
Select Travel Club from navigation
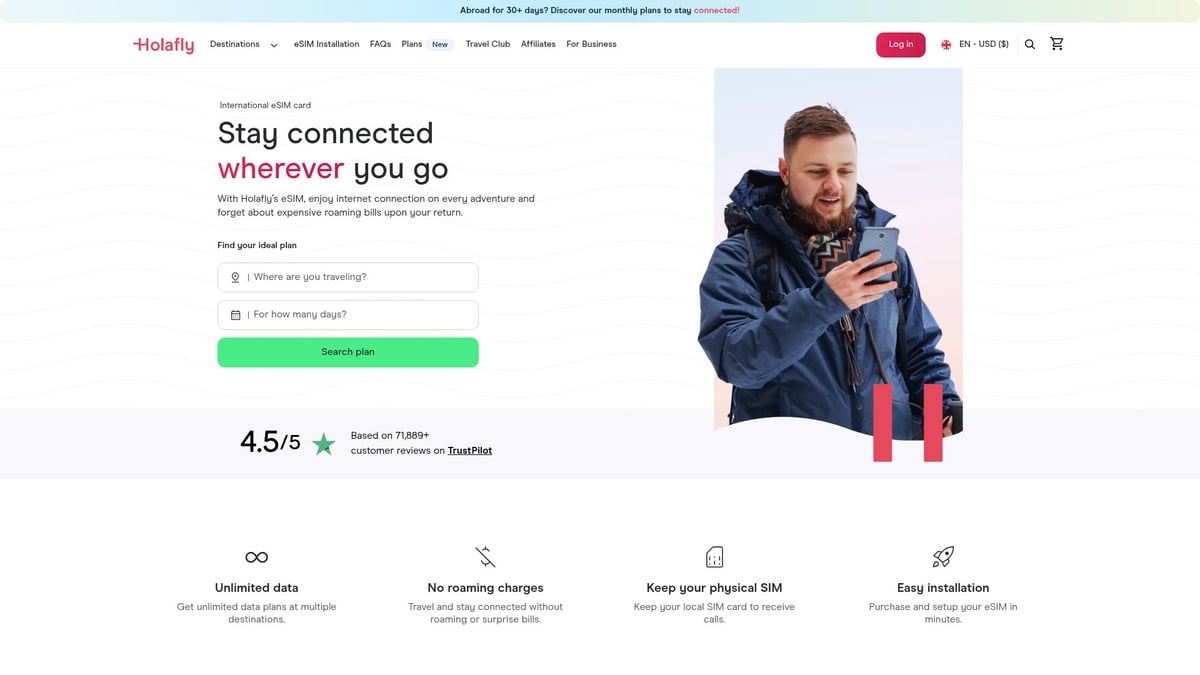pyautogui.click(x=488, y=44)
